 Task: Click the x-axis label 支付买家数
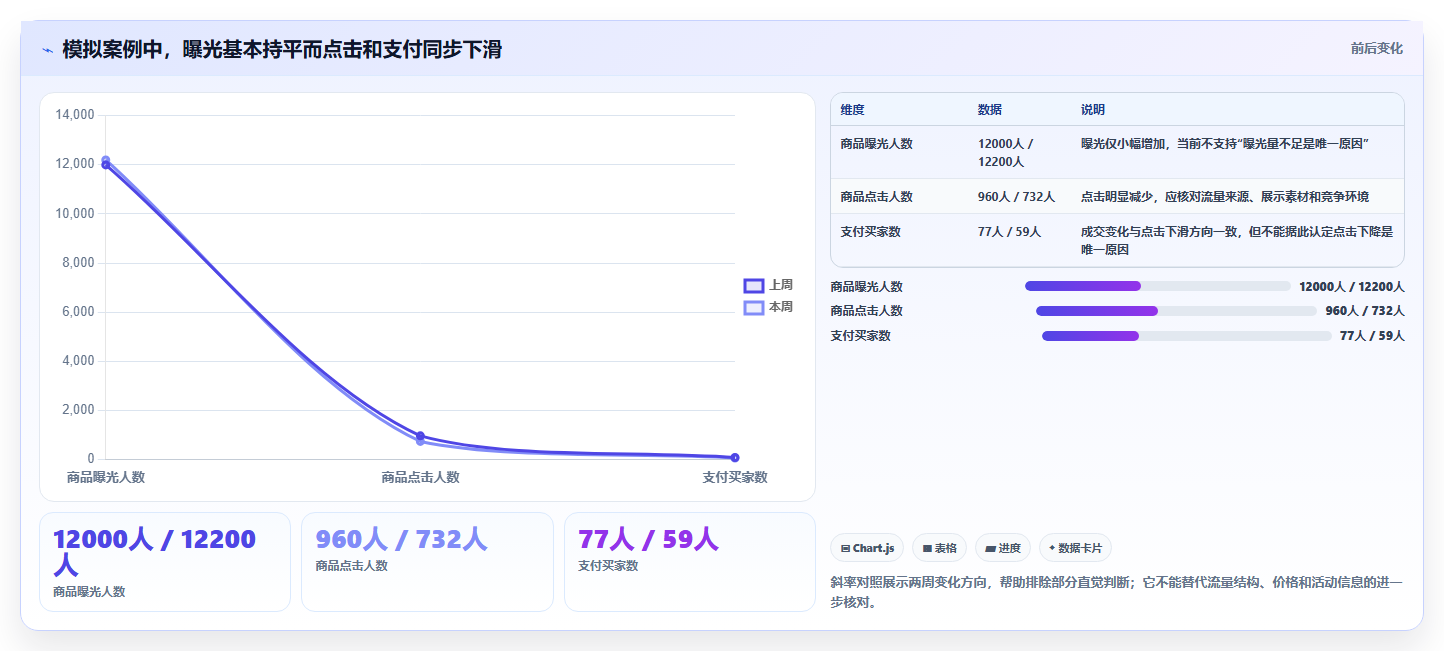735,478
